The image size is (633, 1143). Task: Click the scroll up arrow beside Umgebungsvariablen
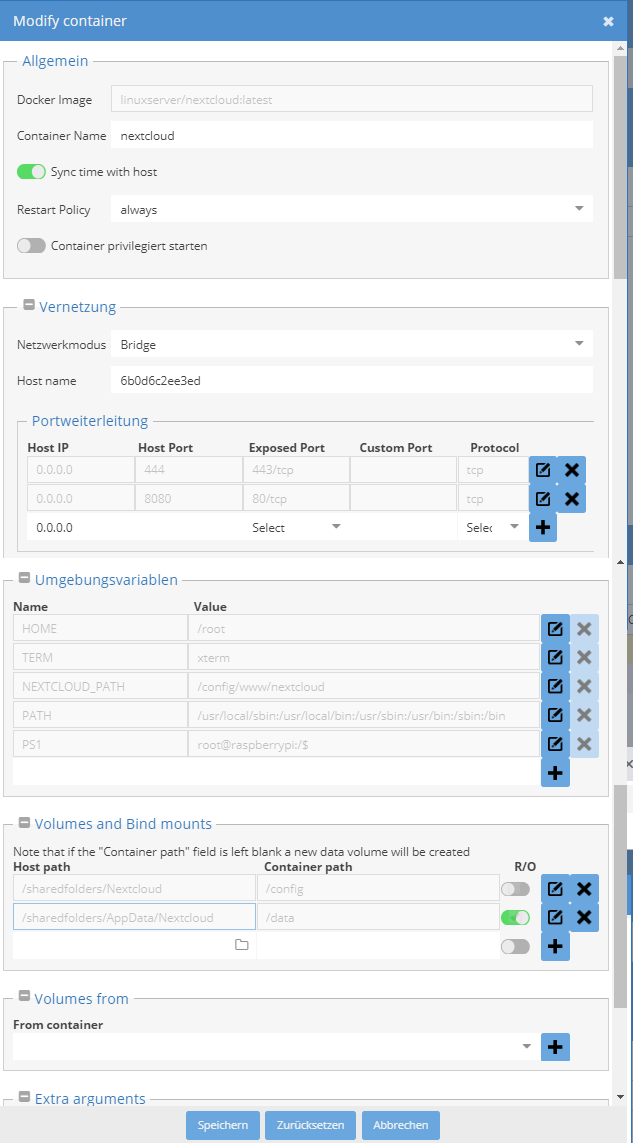pyautogui.click(x=621, y=562)
